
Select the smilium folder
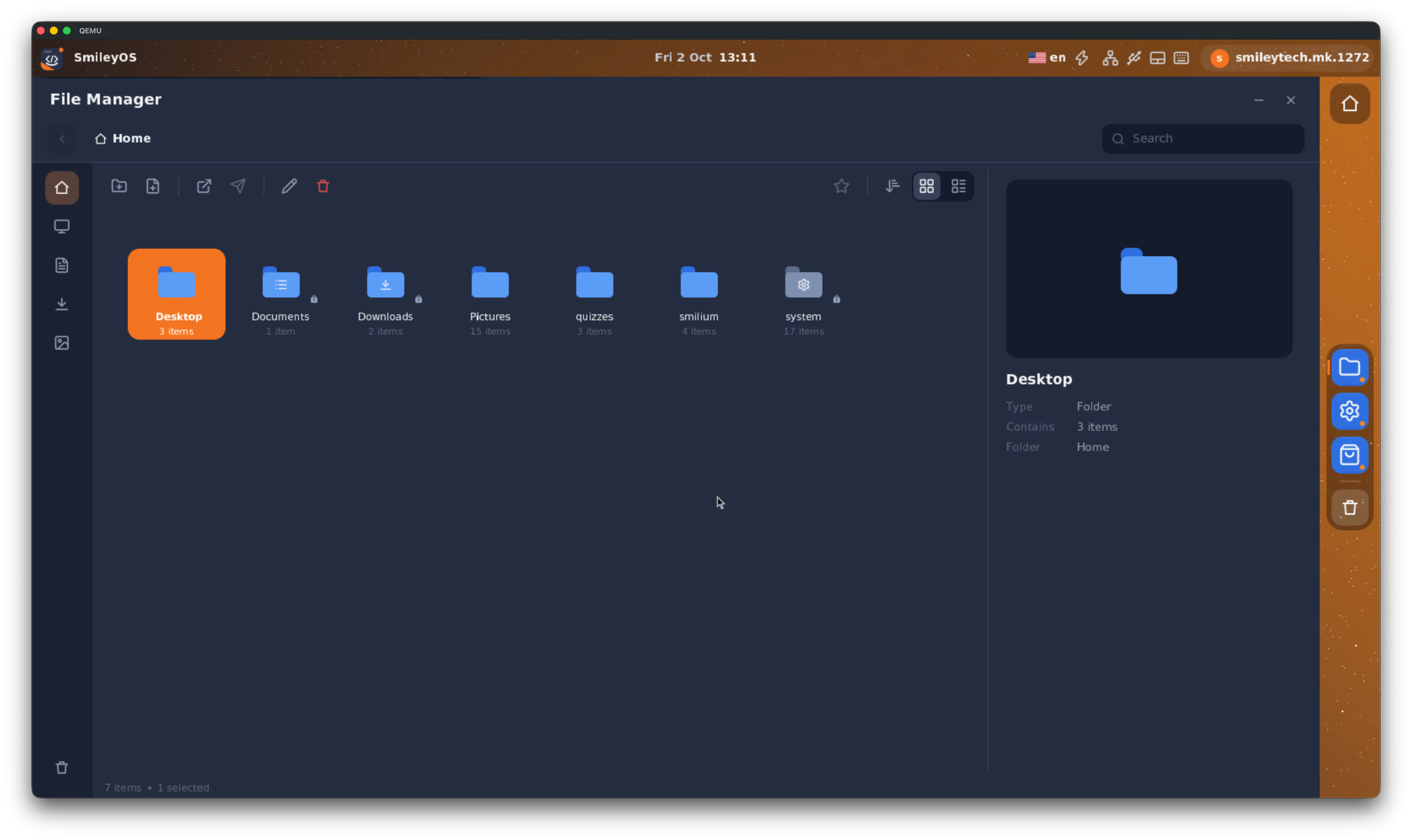[x=699, y=294]
